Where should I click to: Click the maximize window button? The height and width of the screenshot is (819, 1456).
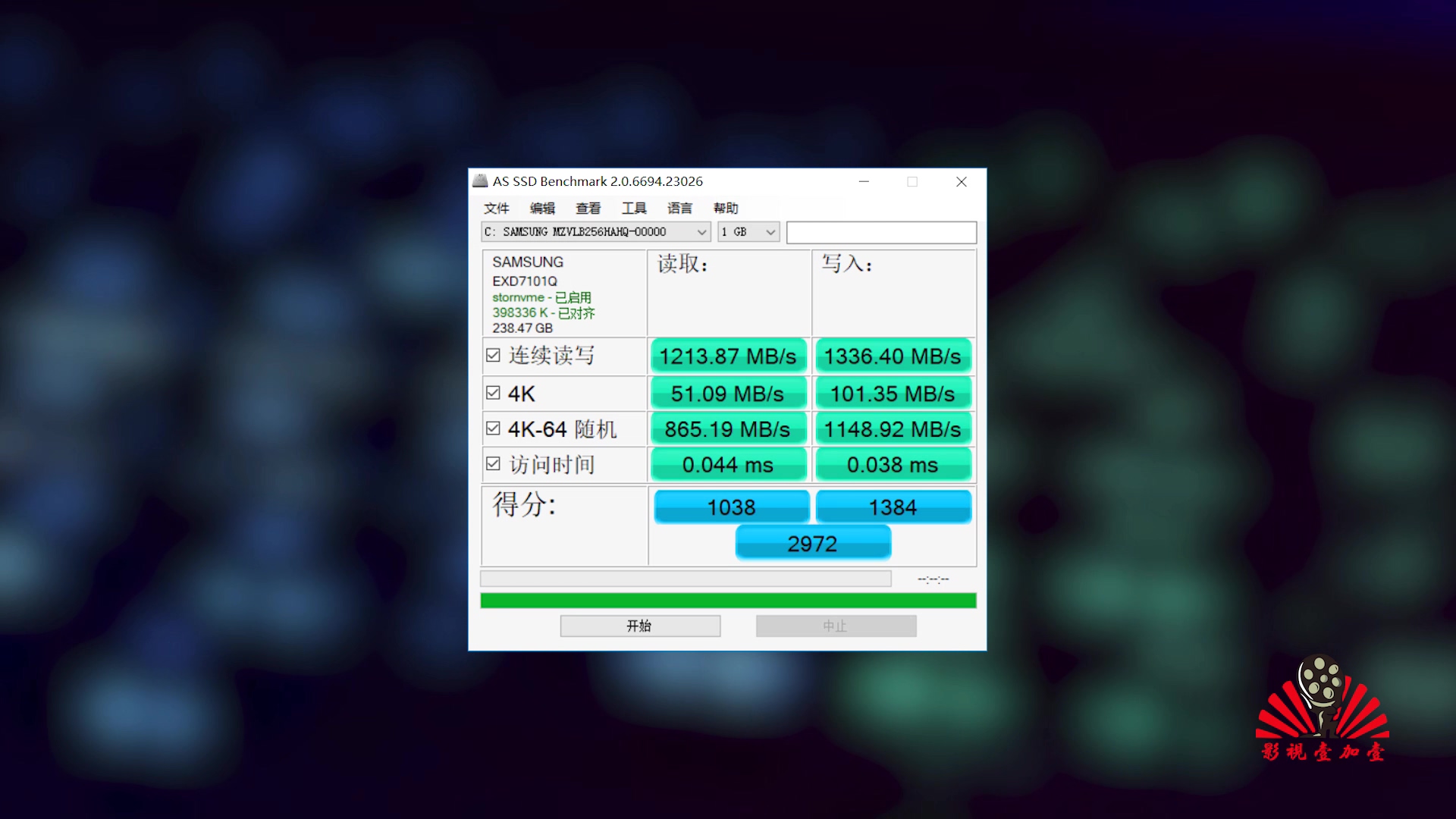(x=912, y=182)
